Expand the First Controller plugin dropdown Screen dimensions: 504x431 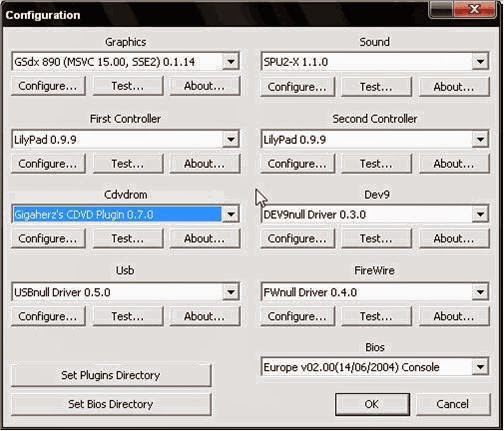pyautogui.click(x=231, y=139)
